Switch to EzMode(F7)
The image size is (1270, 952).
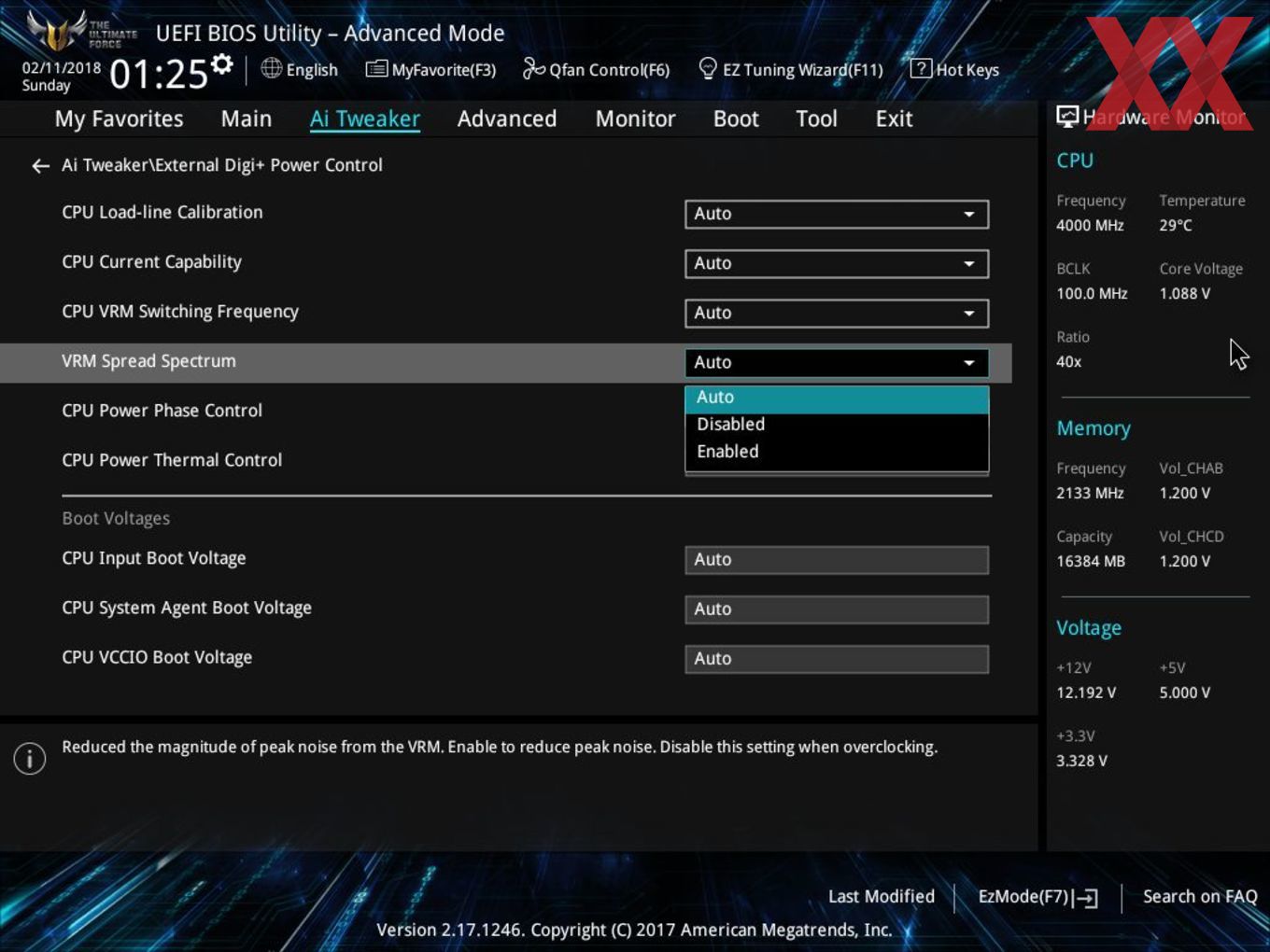point(1037,897)
